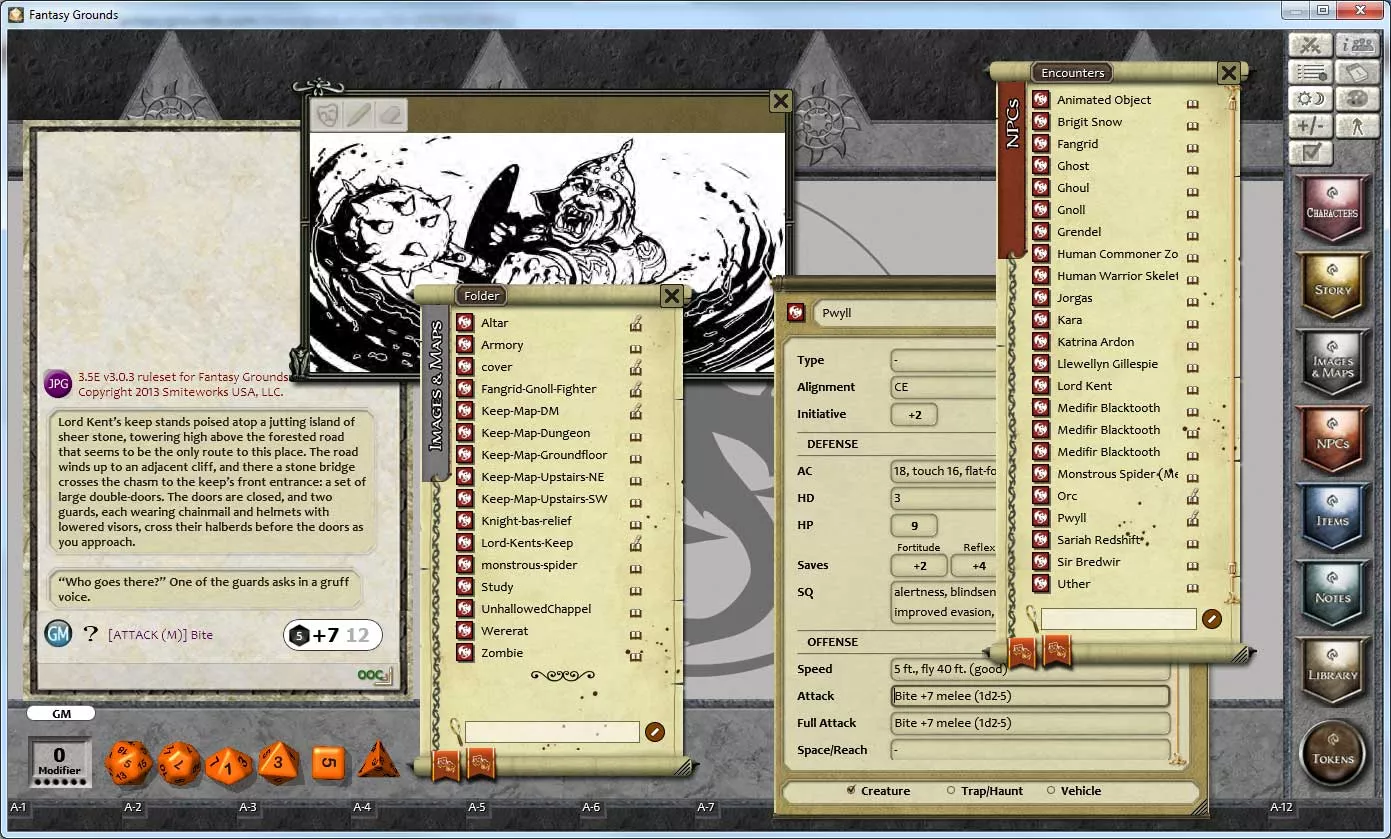Click the Alignment field showing CE

(943, 387)
